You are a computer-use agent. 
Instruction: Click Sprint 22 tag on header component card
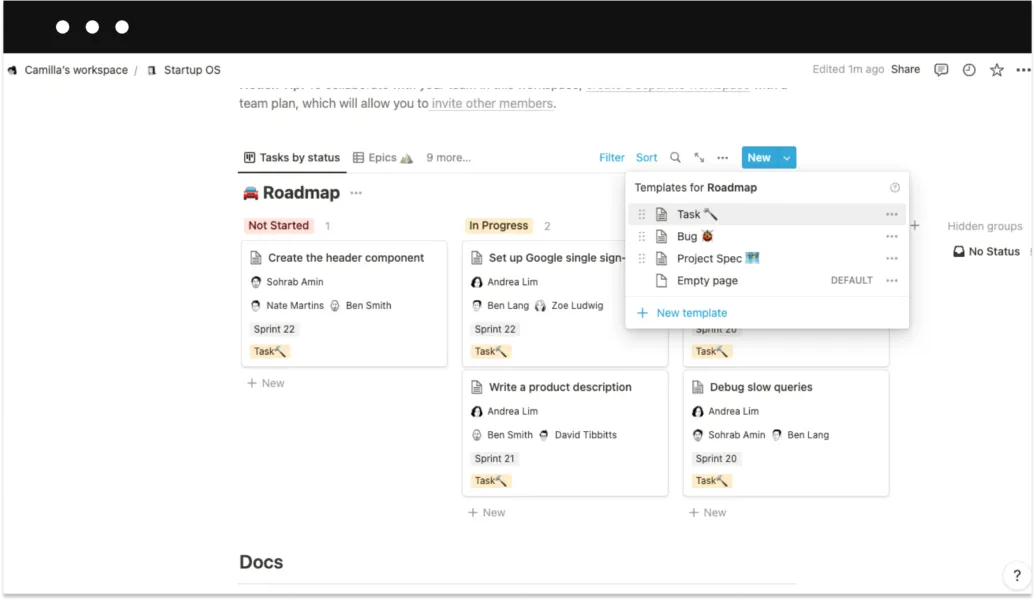(274, 329)
